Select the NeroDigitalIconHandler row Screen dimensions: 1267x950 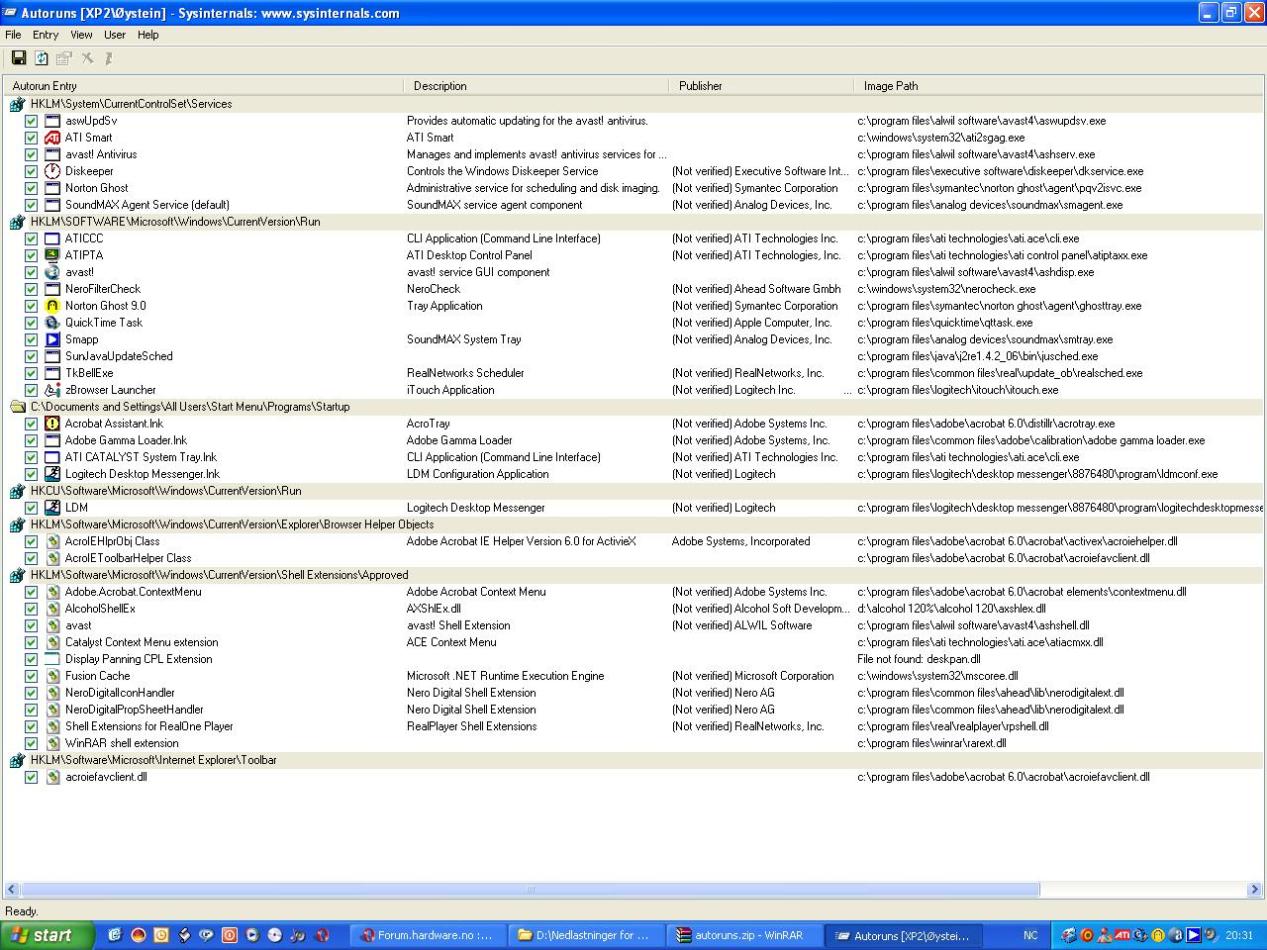pos(634,693)
